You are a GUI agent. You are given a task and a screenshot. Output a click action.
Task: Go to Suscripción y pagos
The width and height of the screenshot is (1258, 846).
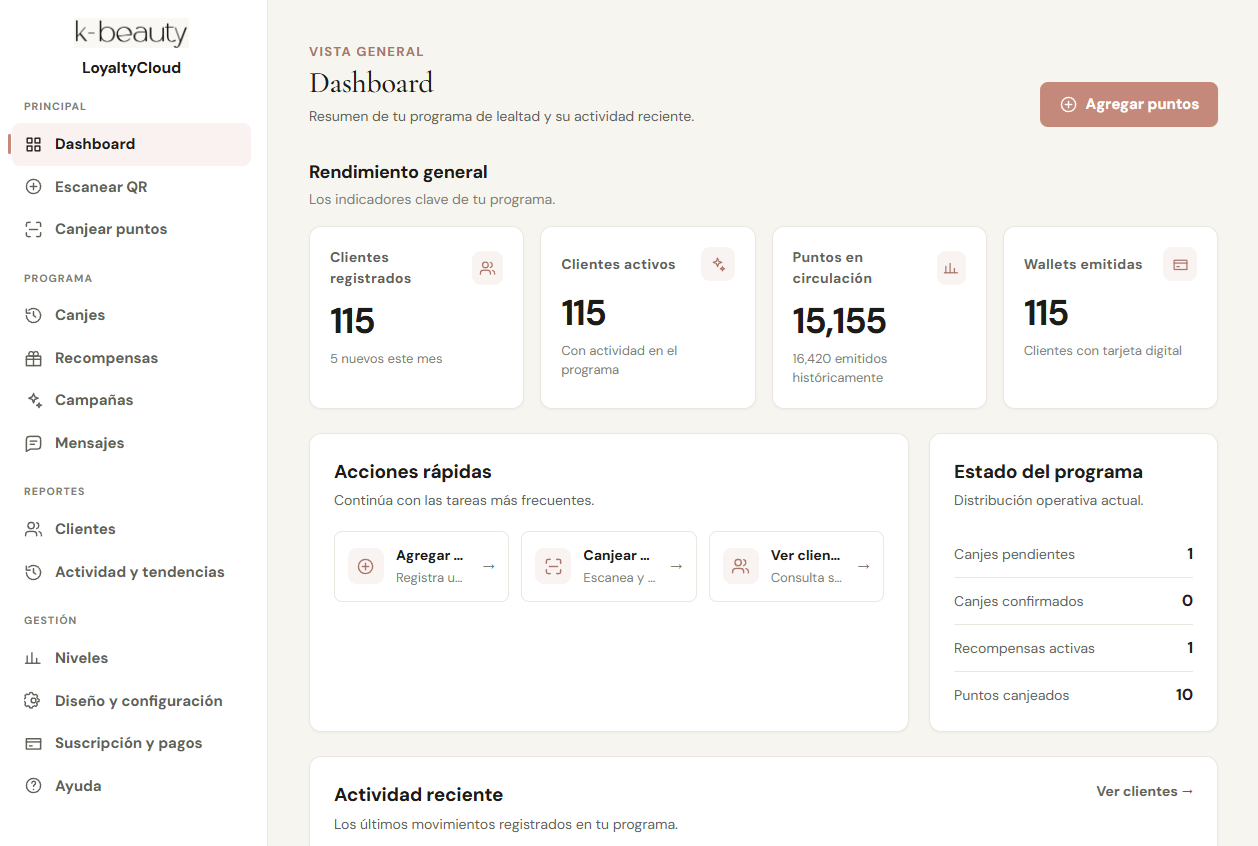[x=130, y=743]
